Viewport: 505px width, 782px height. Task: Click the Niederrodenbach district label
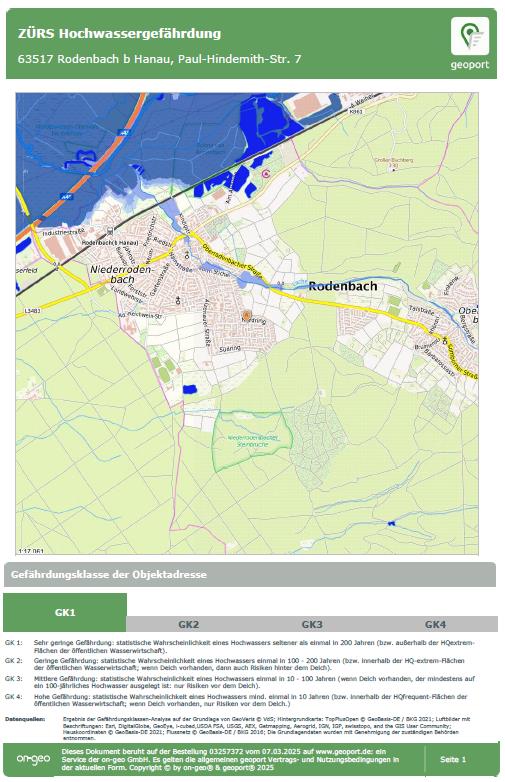click(x=123, y=274)
